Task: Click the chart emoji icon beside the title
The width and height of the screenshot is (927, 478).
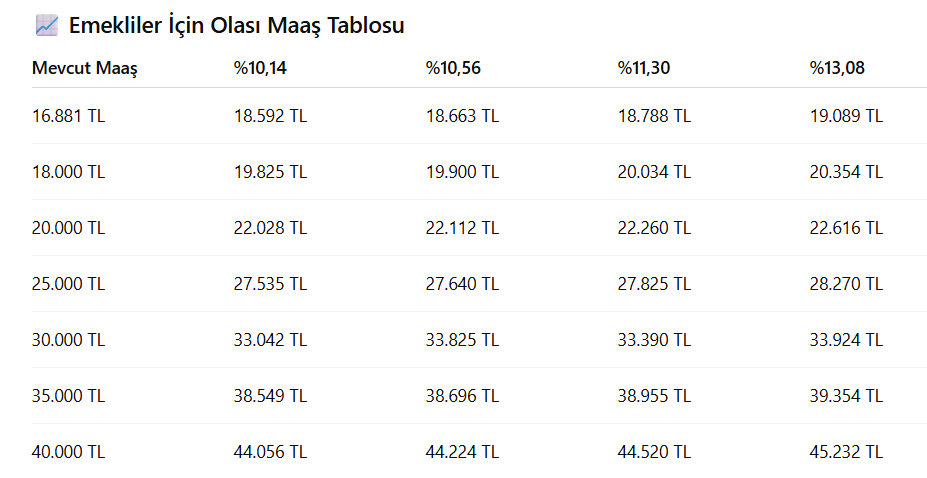Action: pyautogui.click(x=46, y=26)
